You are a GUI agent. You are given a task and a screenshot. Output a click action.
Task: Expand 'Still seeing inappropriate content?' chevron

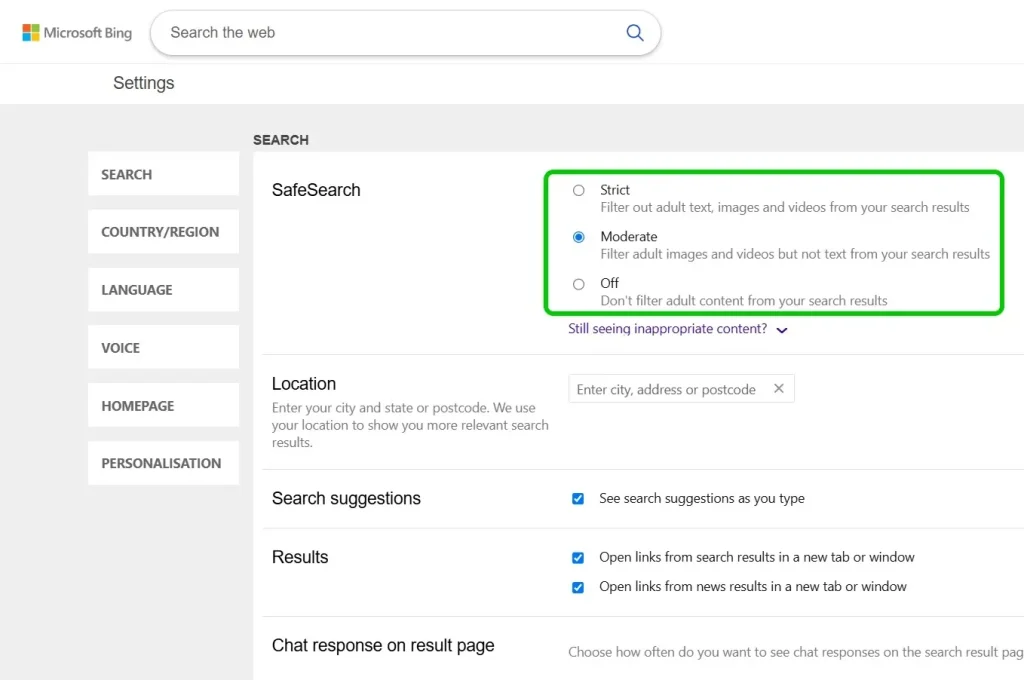(782, 330)
